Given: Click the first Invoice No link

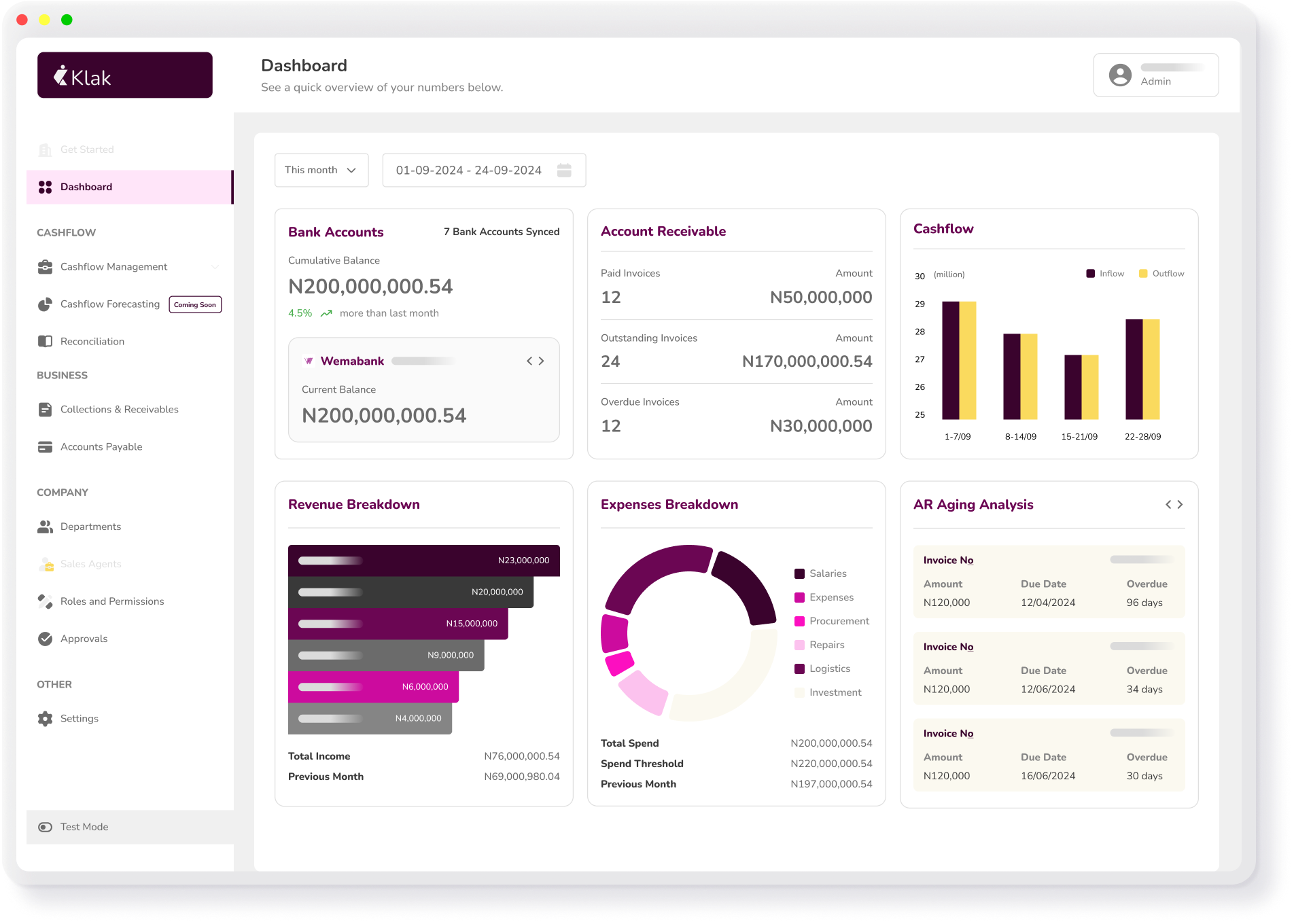Looking at the screenshot, I should point(948,561).
